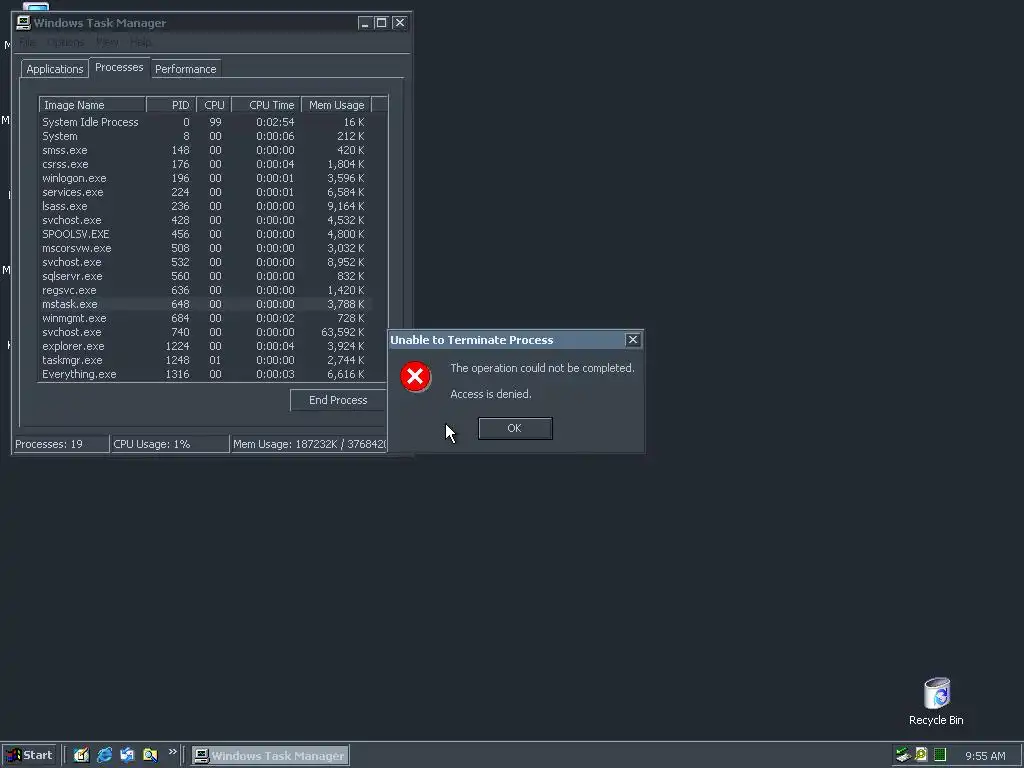Select the services.exe process

coord(205,192)
